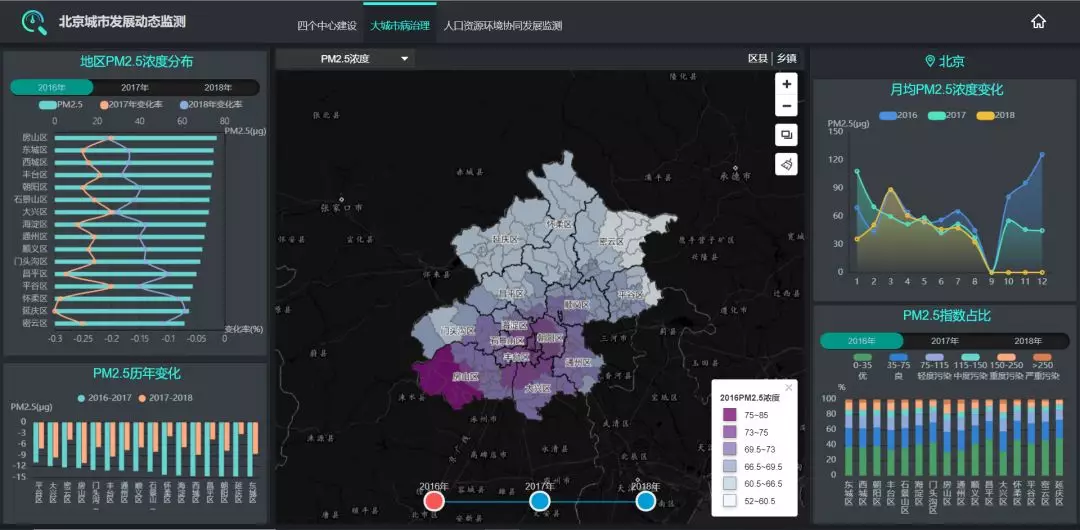Switch map granularity to 乡镇

coord(787,59)
